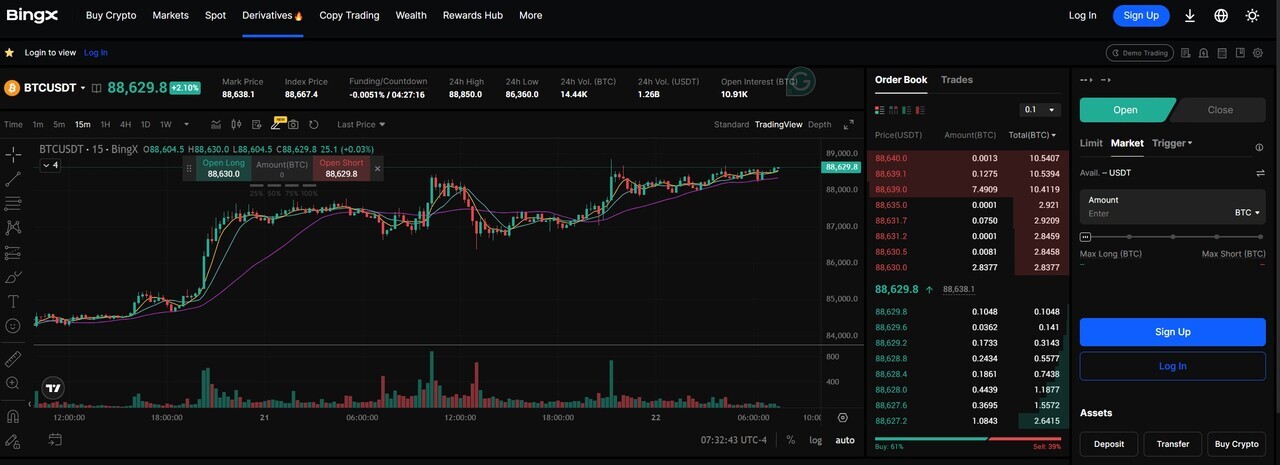The image size is (1280, 465).
Task: Click the Open Short quick order button
Action: [341, 168]
